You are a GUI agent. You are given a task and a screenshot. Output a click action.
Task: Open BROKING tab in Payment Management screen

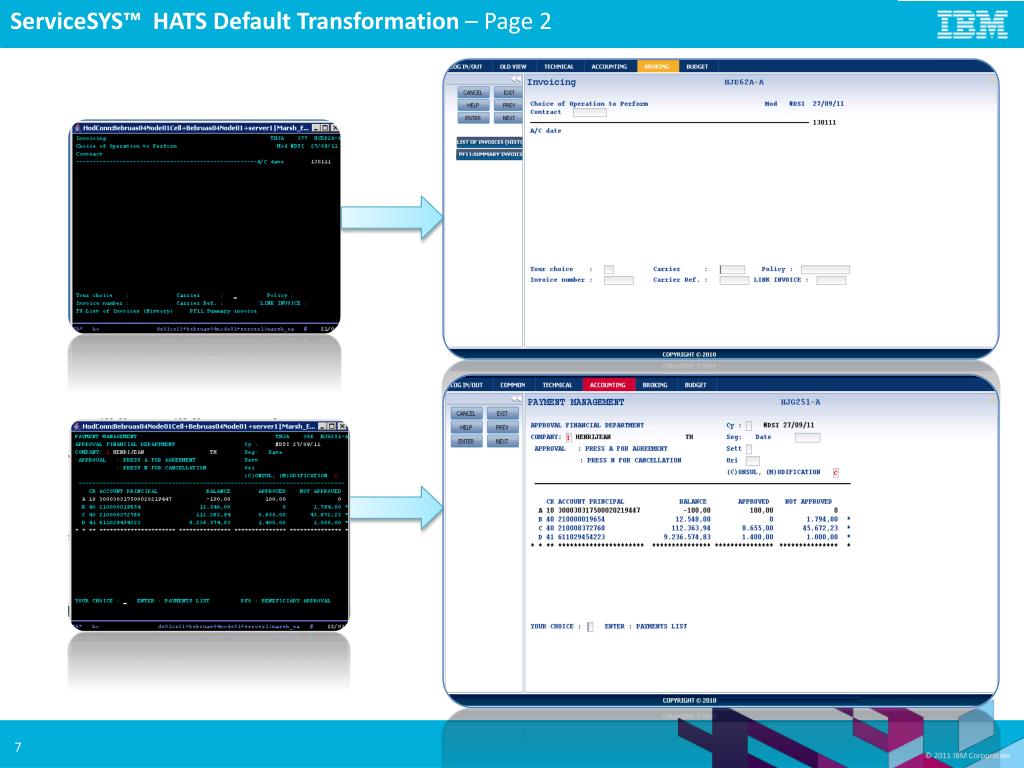coord(655,385)
